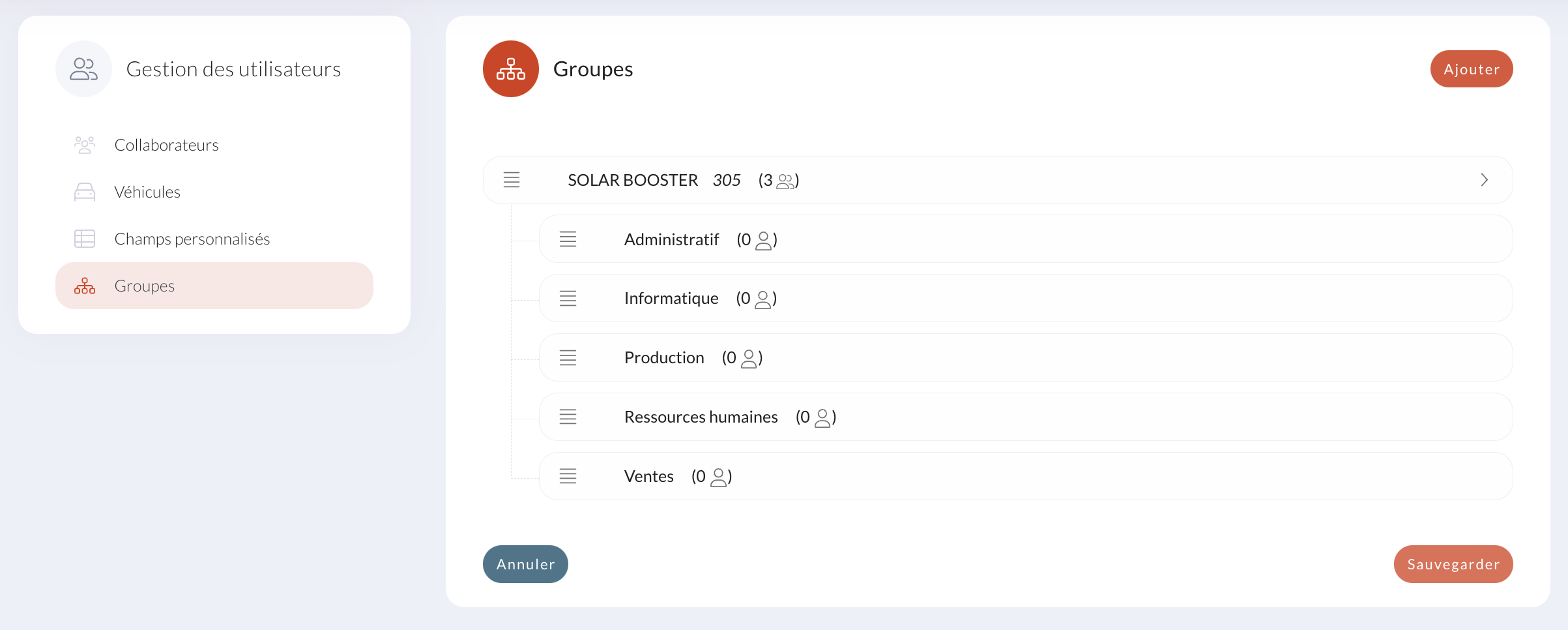Open the Véhicules menu item
The image size is (1568, 630).
tap(214, 192)
